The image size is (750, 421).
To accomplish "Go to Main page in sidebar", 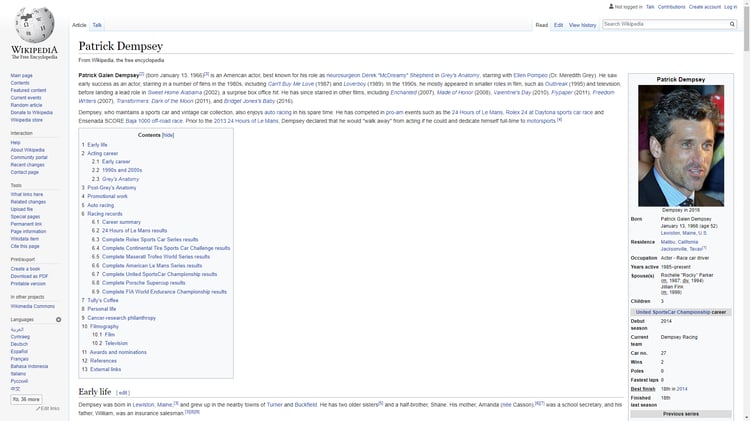I will click(22, 76).
